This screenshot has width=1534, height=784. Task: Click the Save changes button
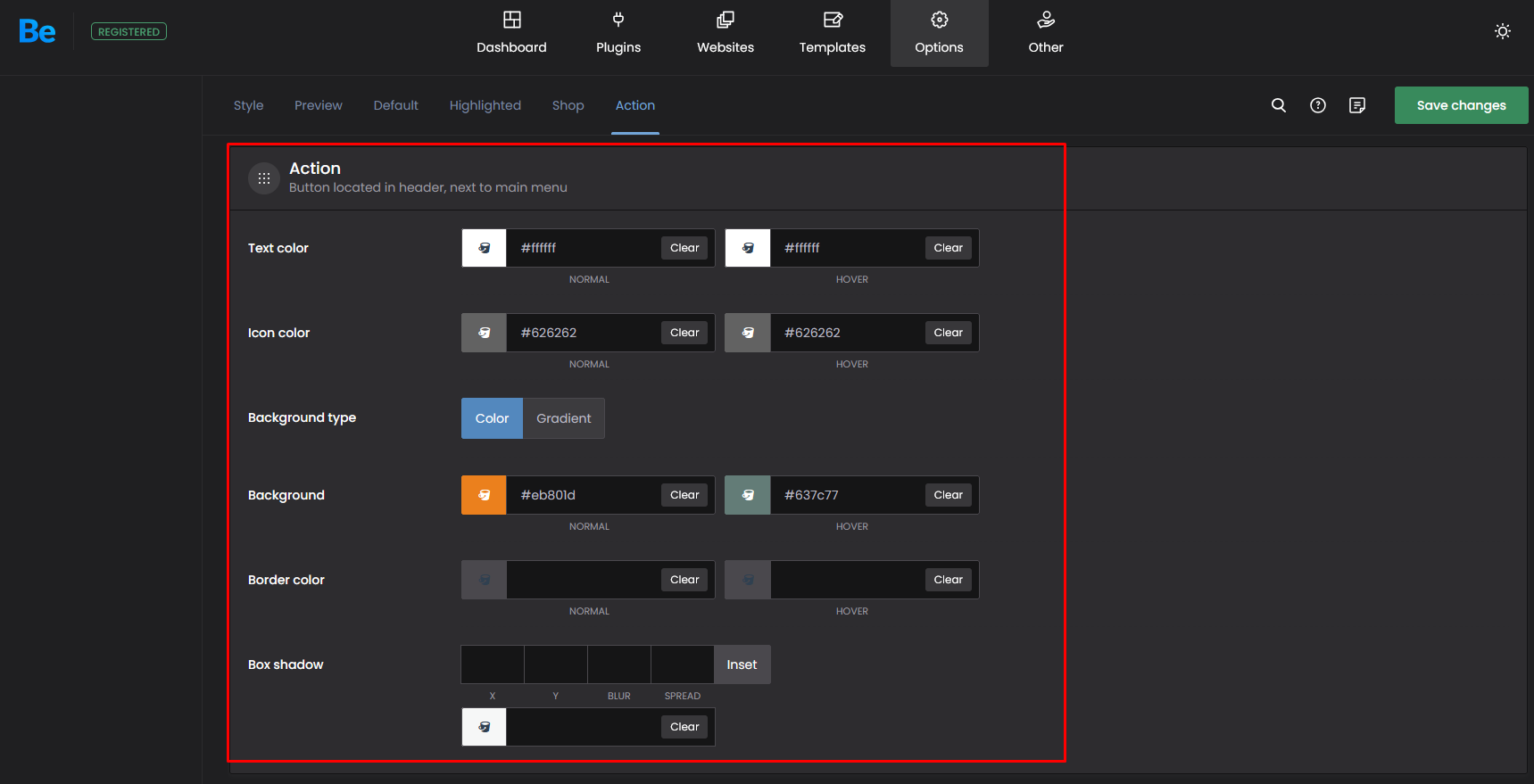click(x=1461, y=105)
